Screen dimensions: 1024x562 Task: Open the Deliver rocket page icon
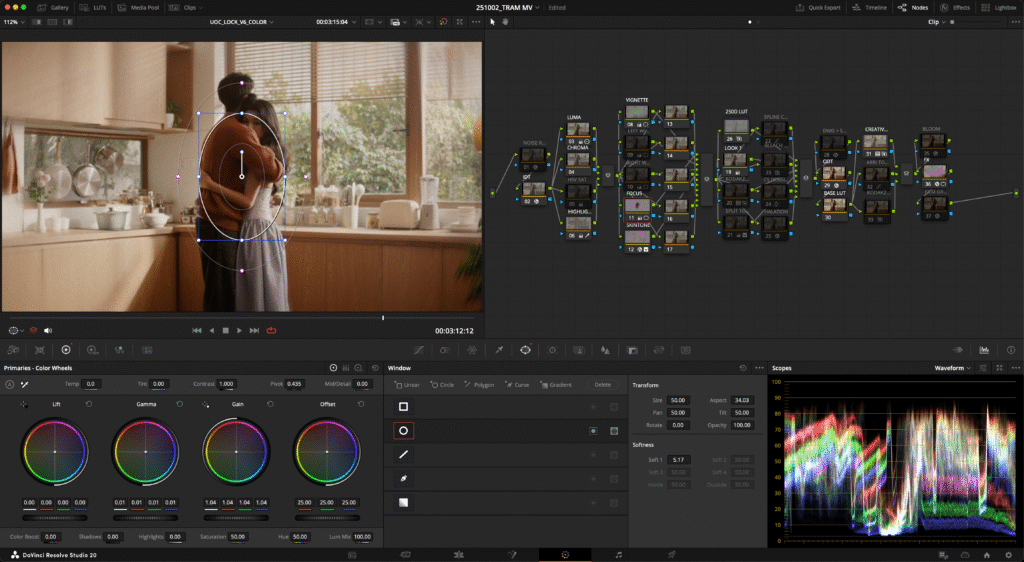[671, 554]
